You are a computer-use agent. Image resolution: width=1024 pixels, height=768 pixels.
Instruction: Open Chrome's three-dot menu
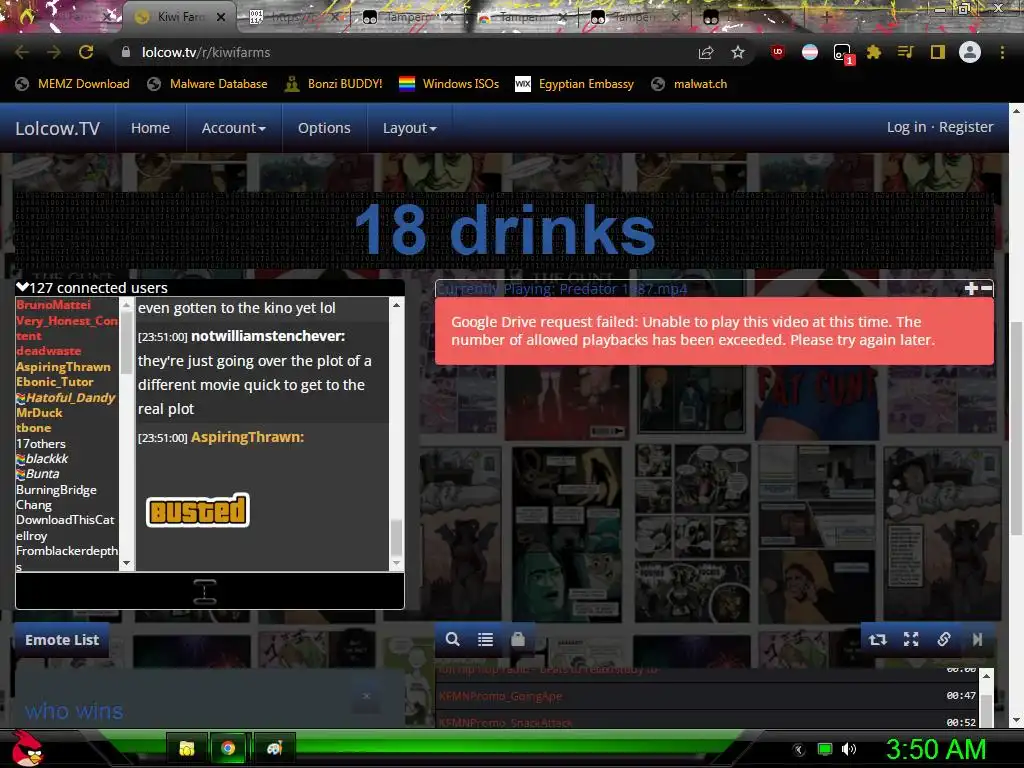point(1002,52)
